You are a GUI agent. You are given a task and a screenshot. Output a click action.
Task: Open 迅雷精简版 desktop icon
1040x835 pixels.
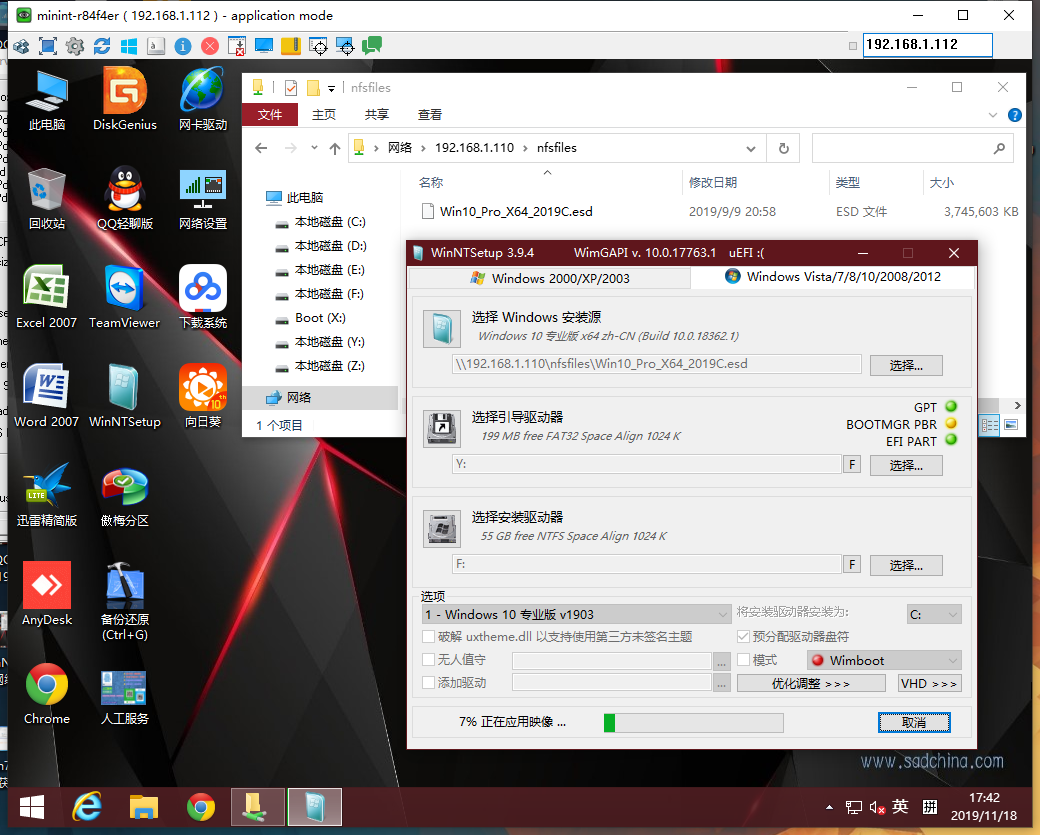(x=46, y=495)
